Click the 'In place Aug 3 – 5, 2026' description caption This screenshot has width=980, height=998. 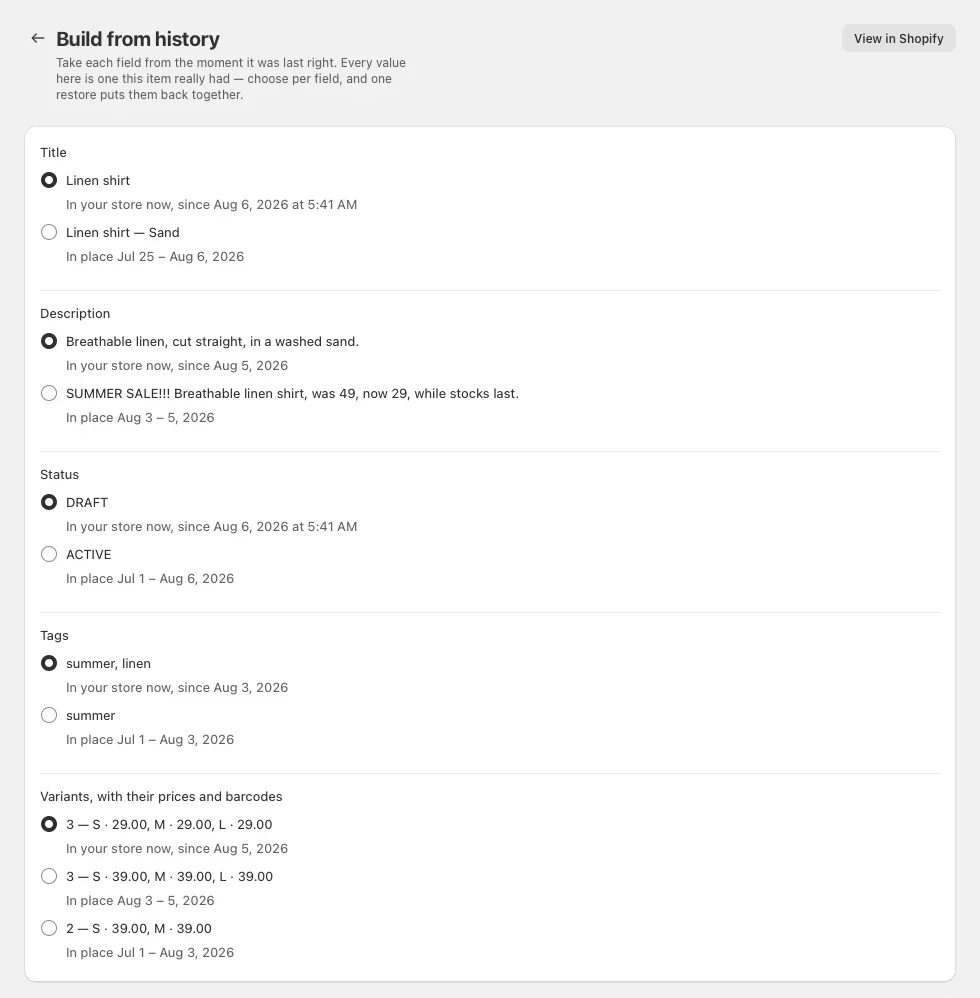pos(140,418)
